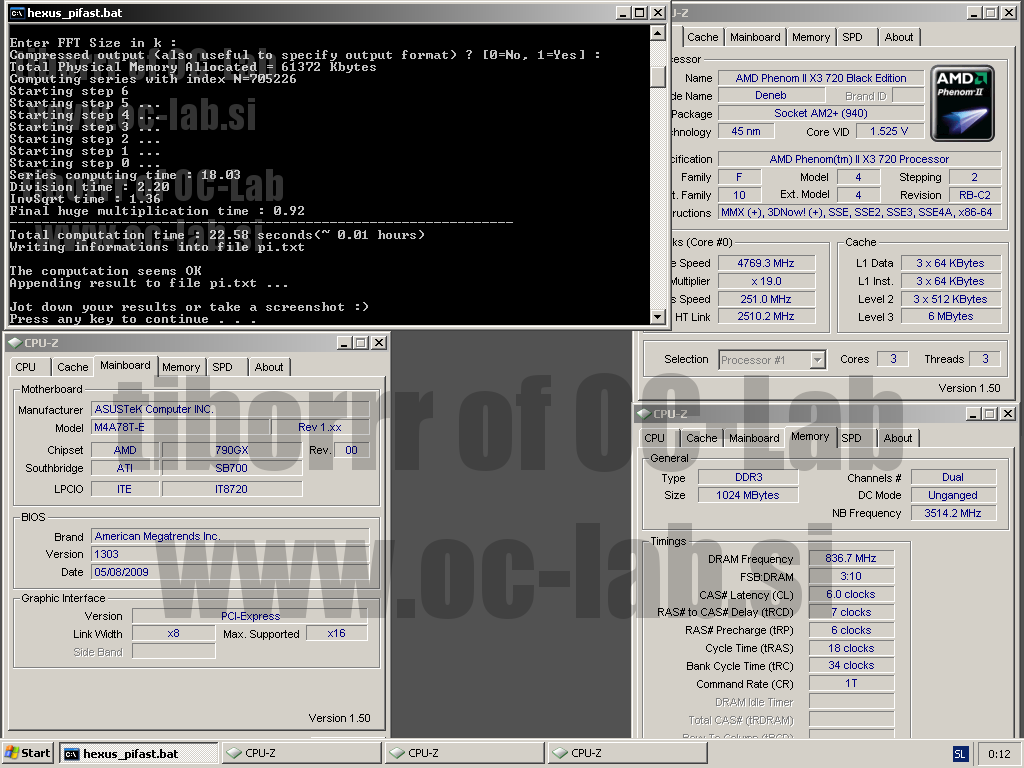1024x768 pixels.
Task: Click the chipset value 790GX
Action: [232, 450]
